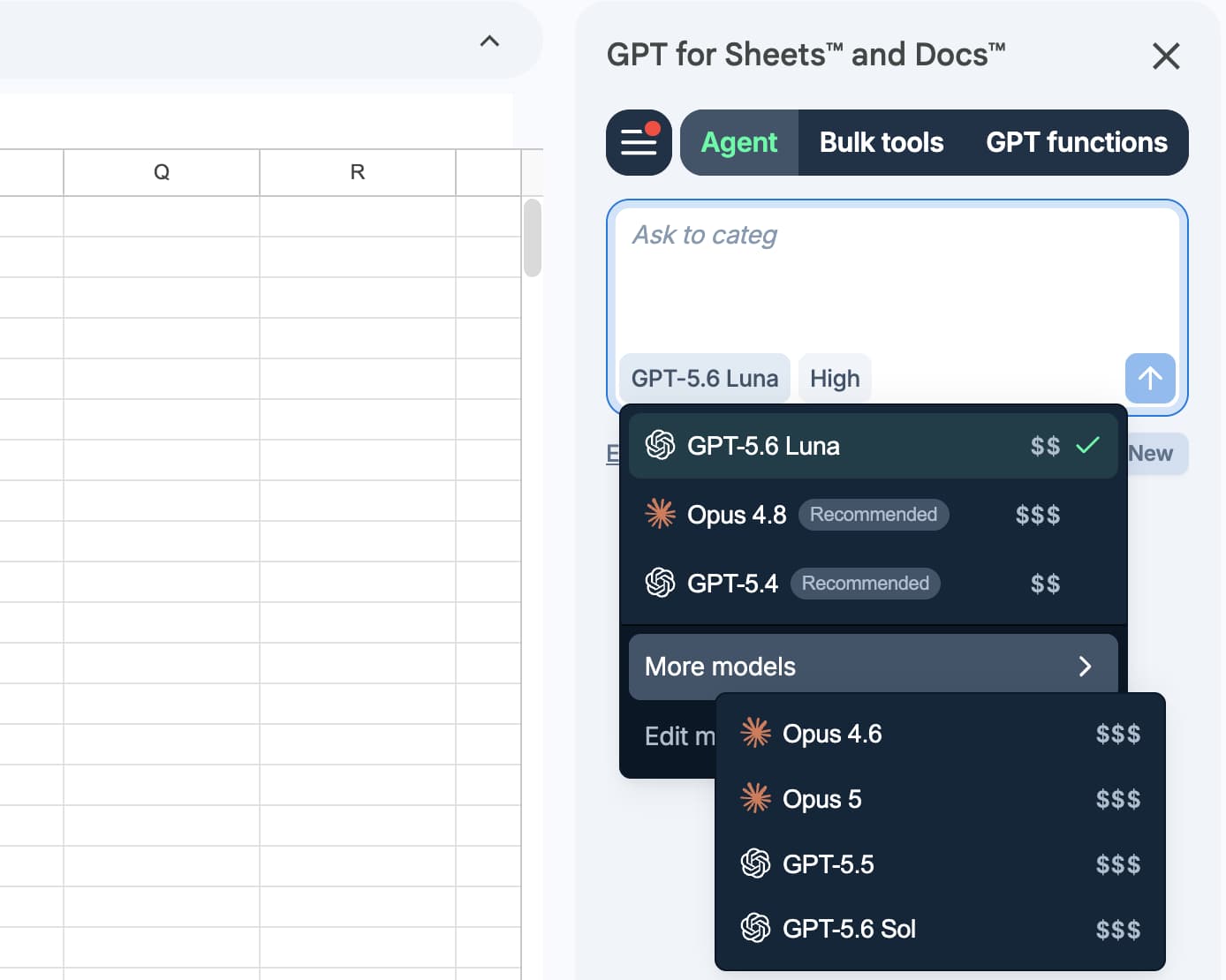Select GPT-5.6 Sol from the submenu
The image size is (1226, 980).
(x=940, y=929)
